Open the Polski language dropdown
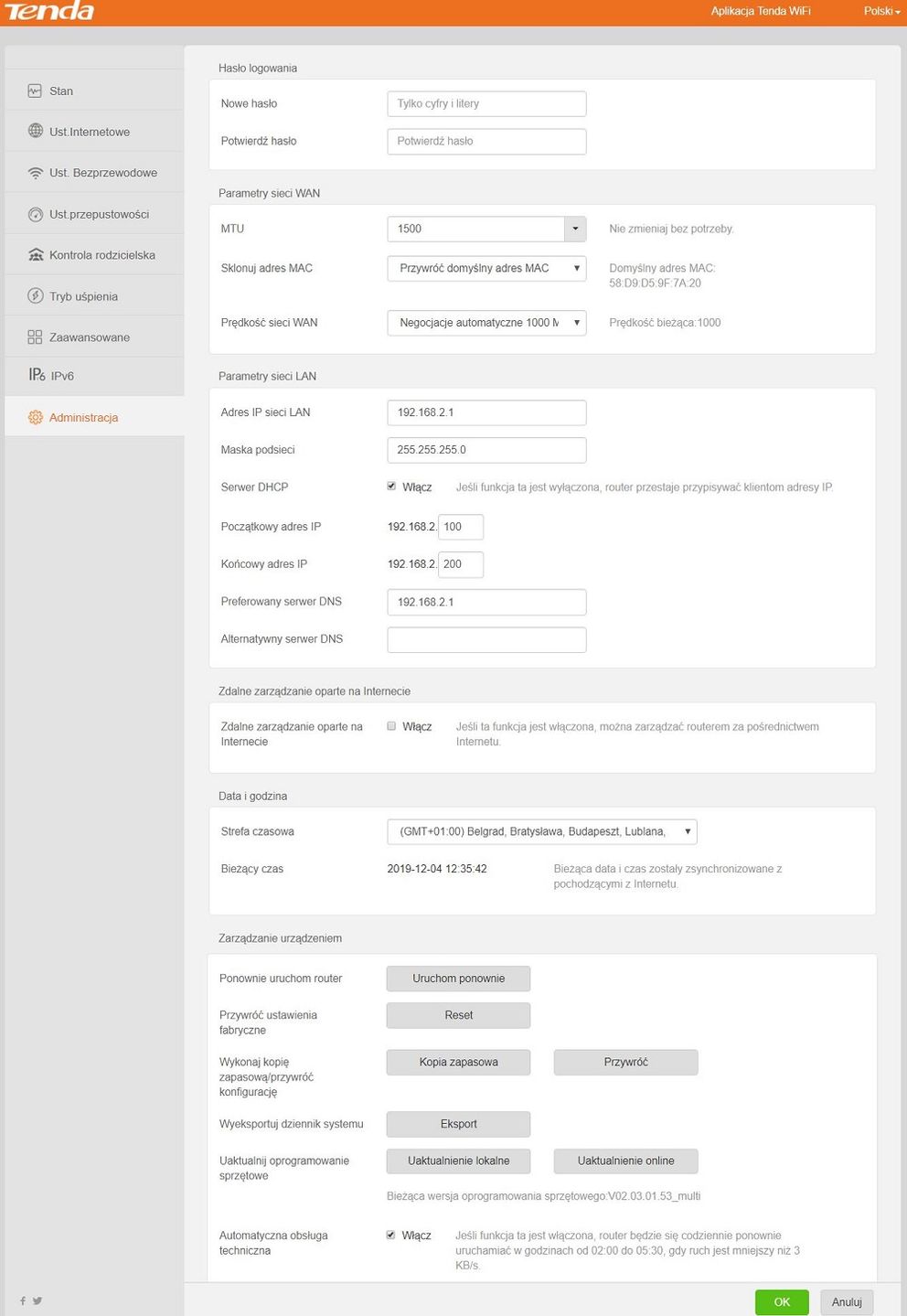This screenshot has width=907, height=1316. point(881,11)
